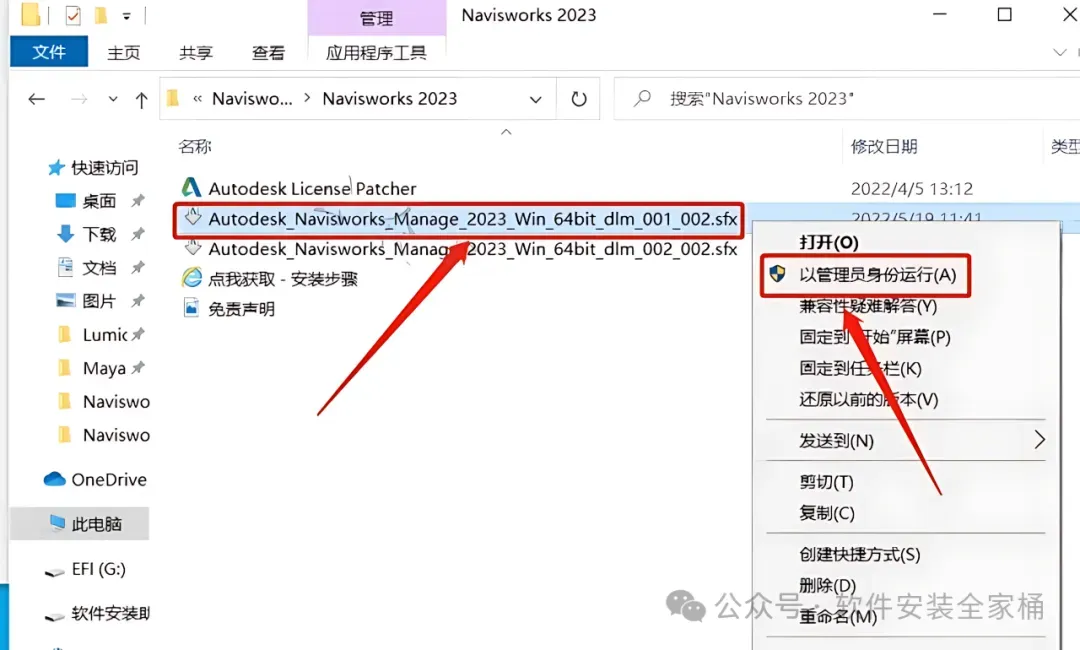Open 下载 in quick access
The width and height of the screenshot is (1080, 650).
click(x=99, y=234)
